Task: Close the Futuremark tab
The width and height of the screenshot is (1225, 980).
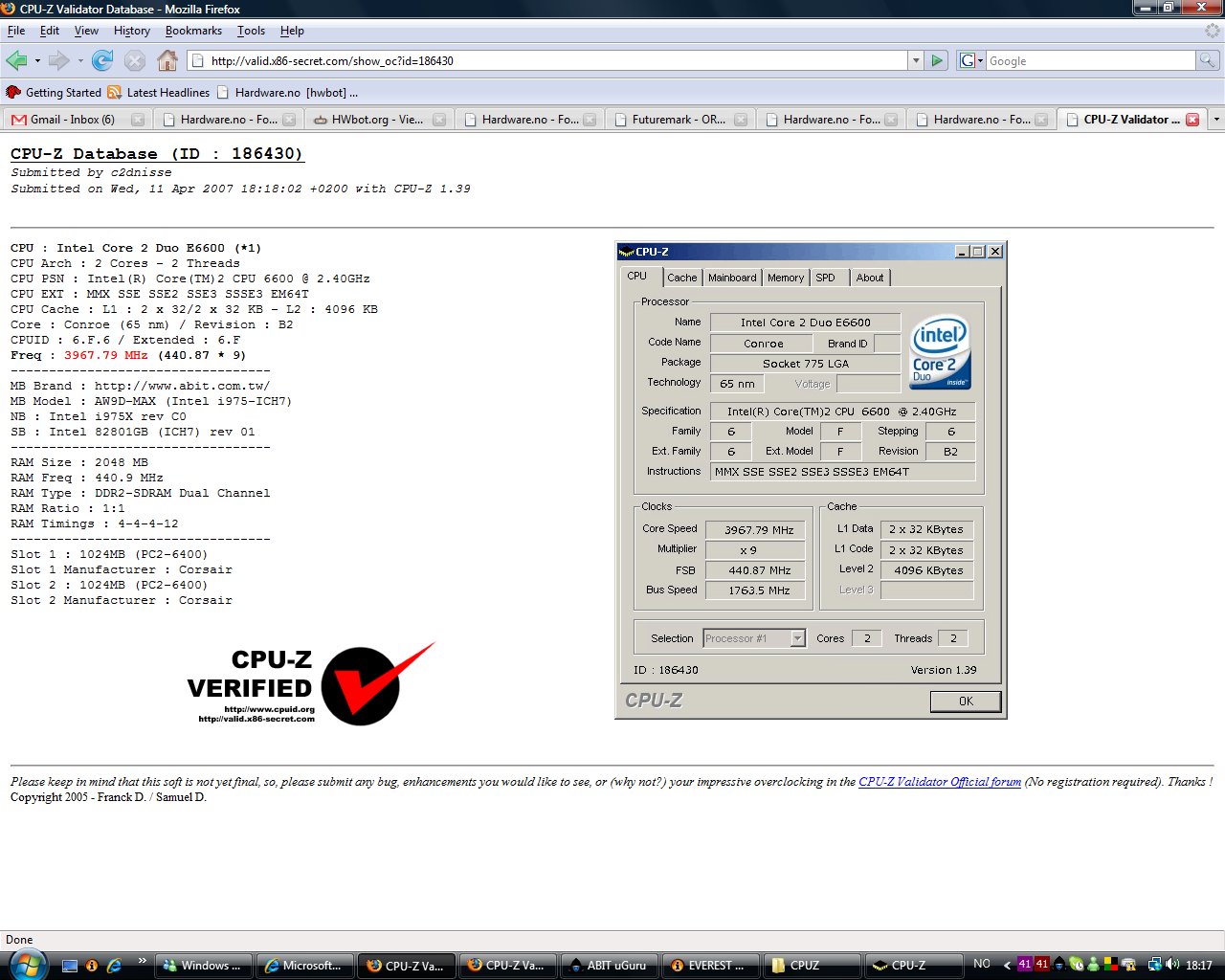Action: pyautogui.click(x=741, y=120)
